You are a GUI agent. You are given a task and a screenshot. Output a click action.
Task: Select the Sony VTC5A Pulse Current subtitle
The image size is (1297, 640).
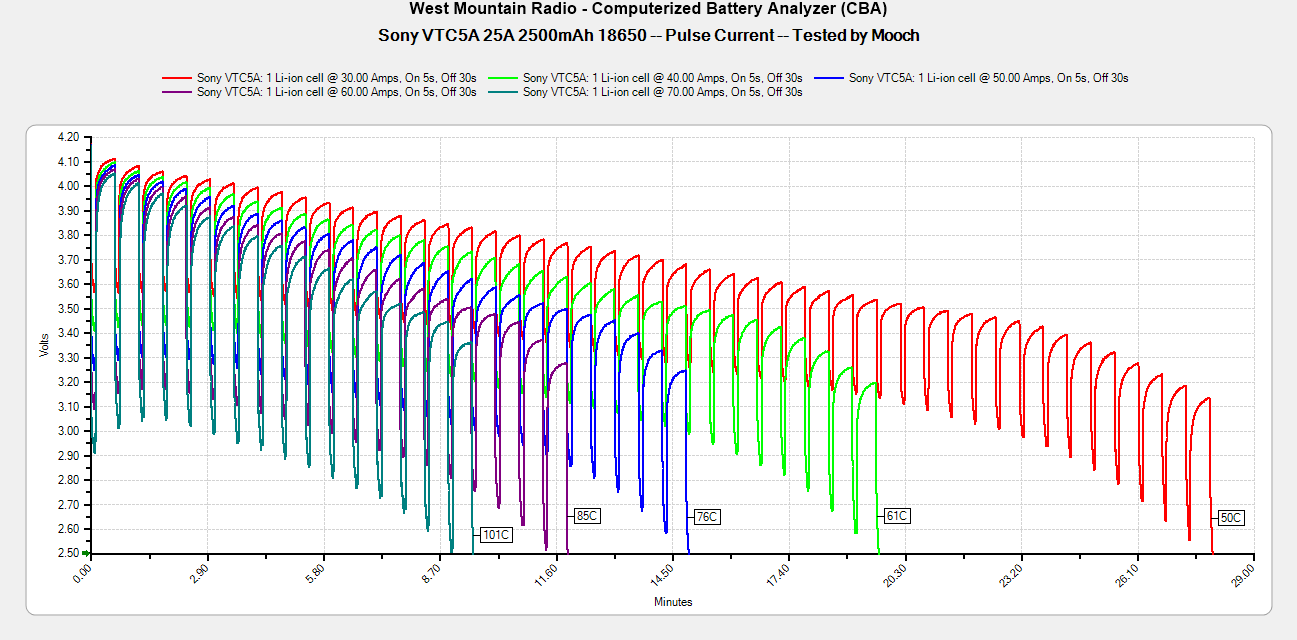[648, 35]
